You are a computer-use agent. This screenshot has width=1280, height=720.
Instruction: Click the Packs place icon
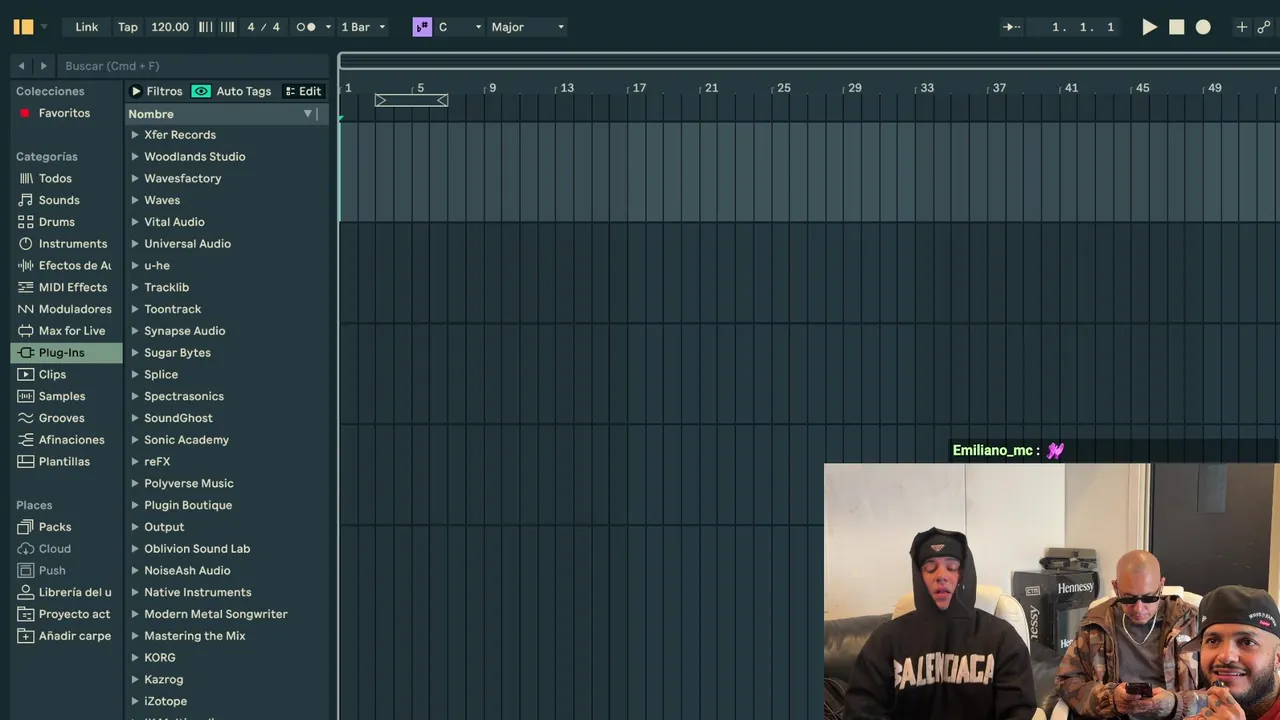click(26, 527)
